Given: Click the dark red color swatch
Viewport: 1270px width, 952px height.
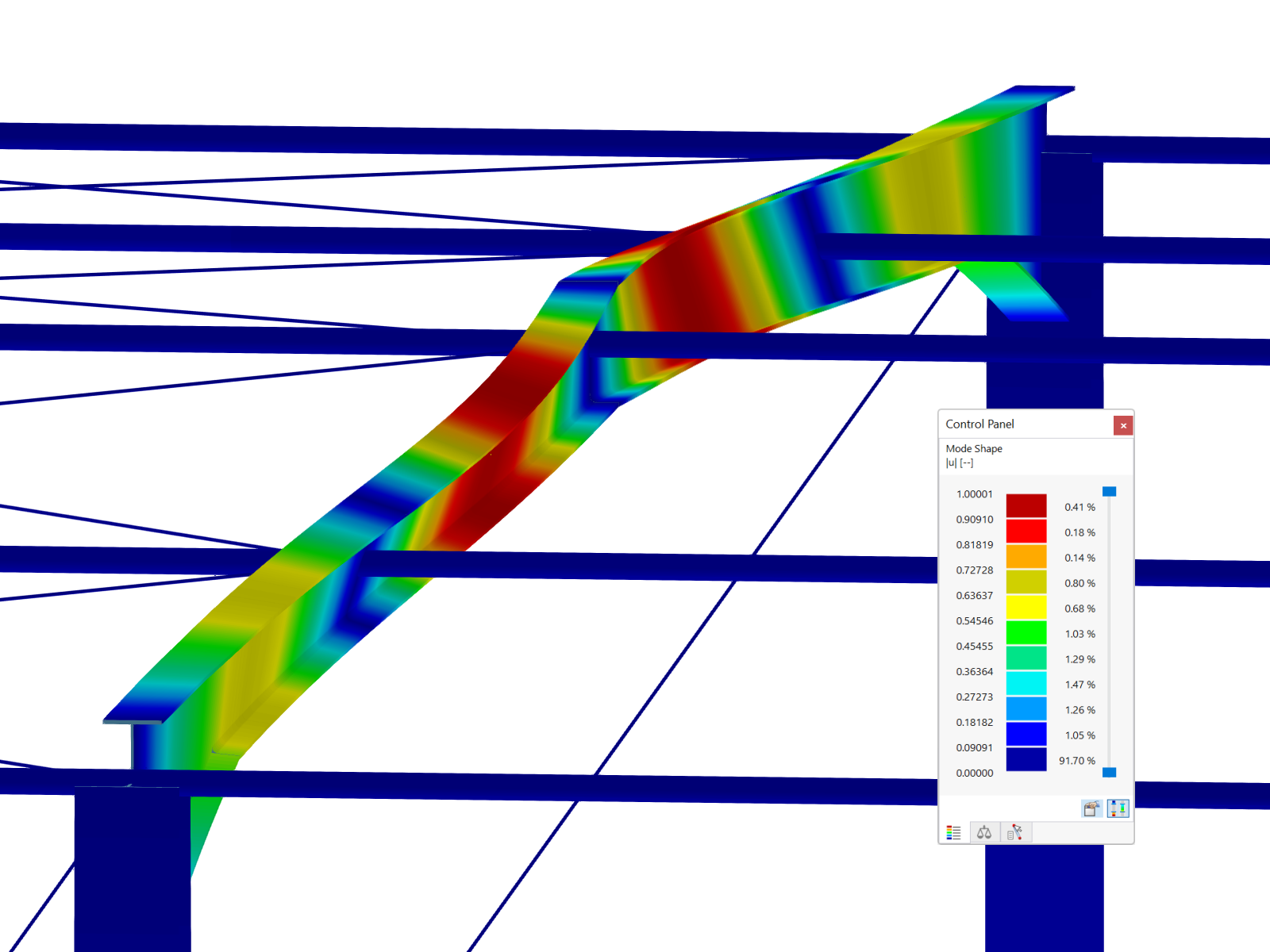Looking at the screenshot, I should tap(1026, 506).
